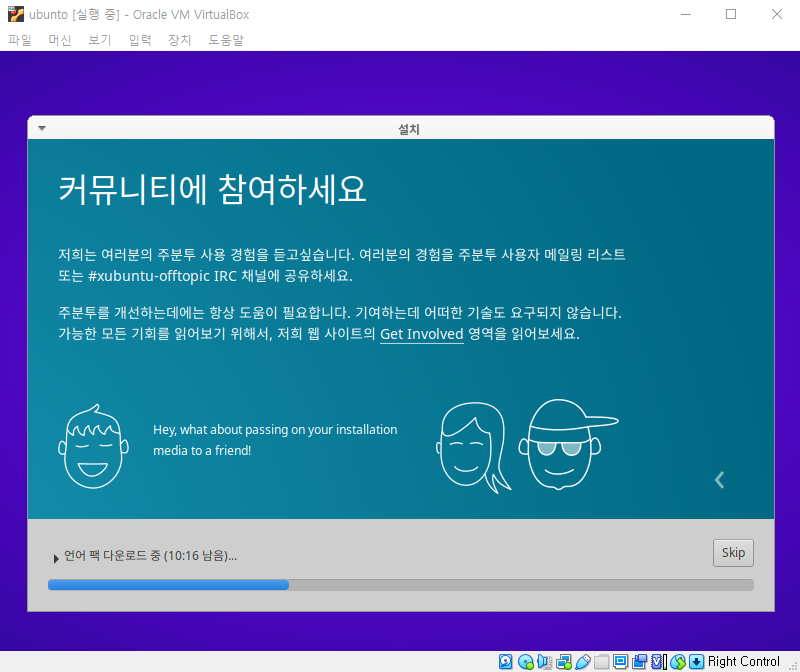Click the cap and sunglasses face illustration
800x672 pixels.
click(x=568, y=444)
